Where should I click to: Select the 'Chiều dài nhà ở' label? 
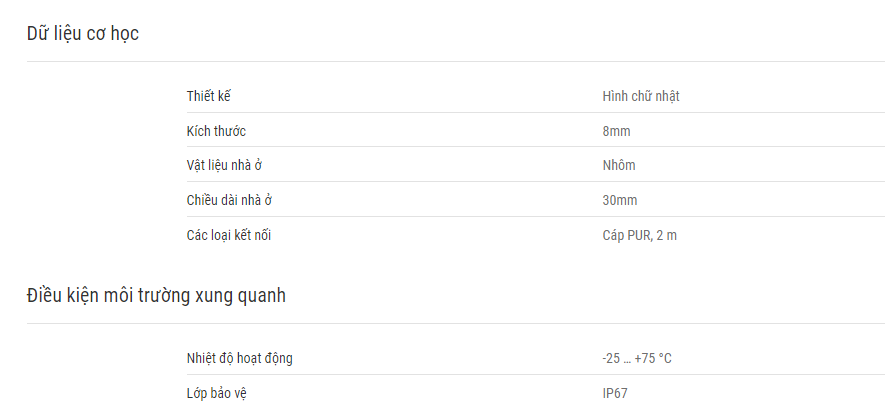tap(229, 200)
